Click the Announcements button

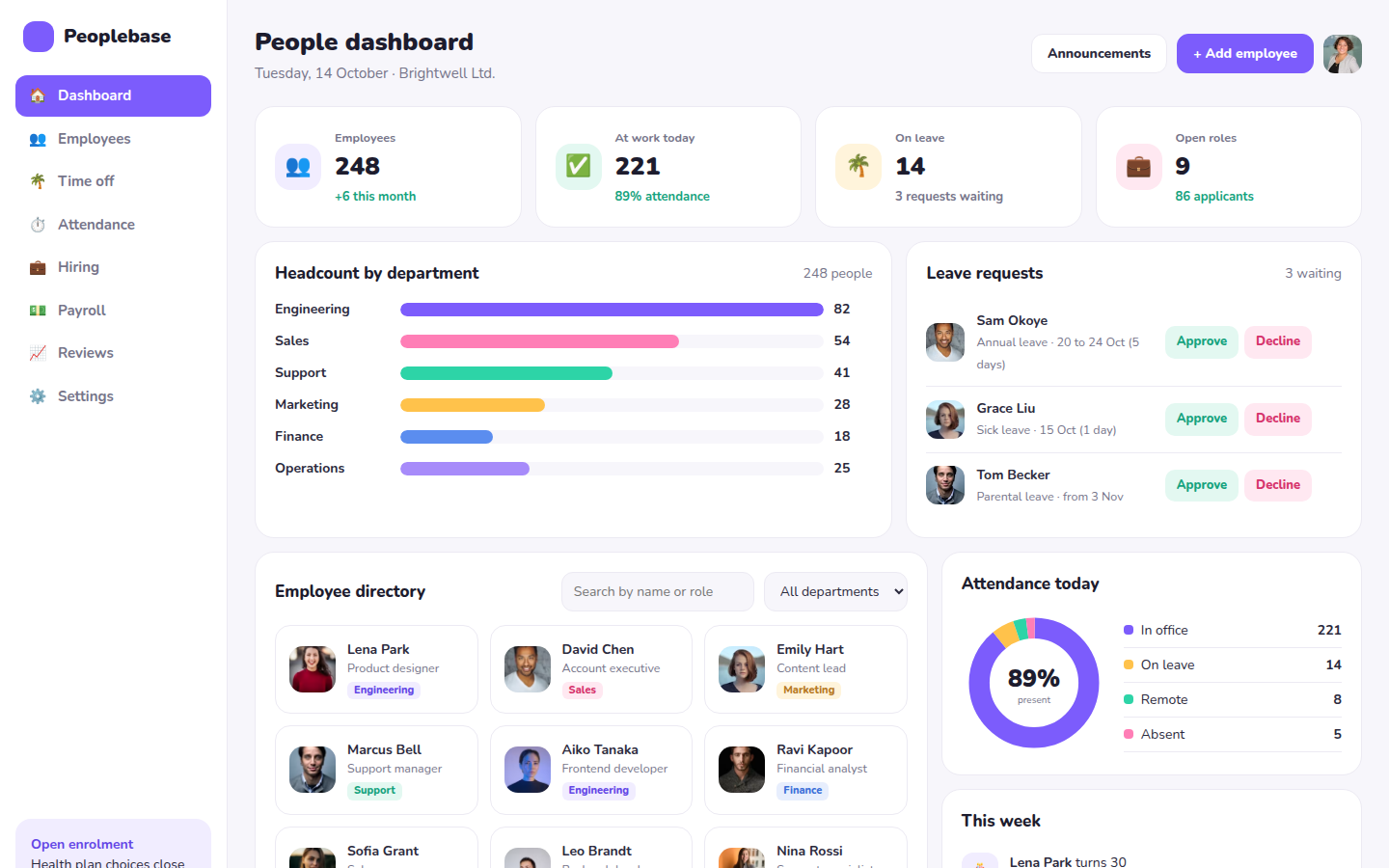tap(1099, 54)
